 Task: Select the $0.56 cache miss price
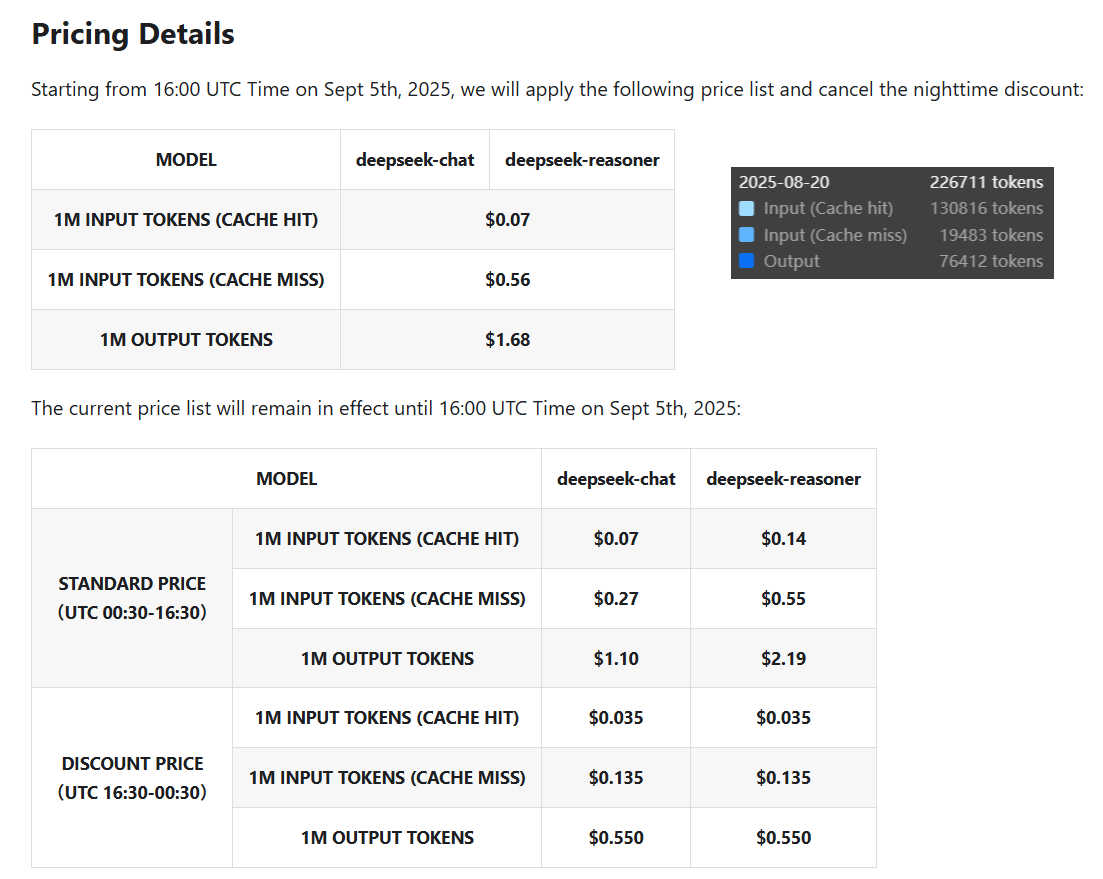(507, 280)
